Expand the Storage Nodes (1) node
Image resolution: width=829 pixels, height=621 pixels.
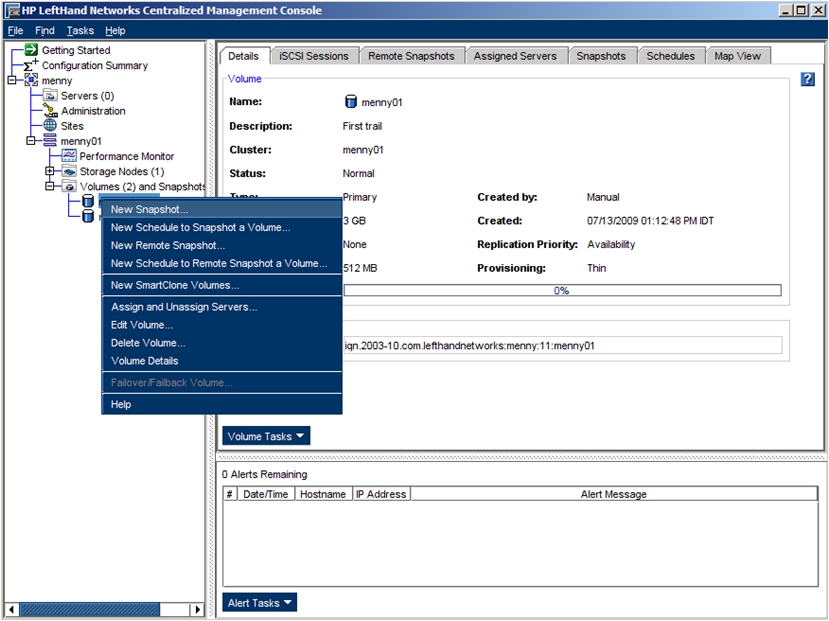50,171
